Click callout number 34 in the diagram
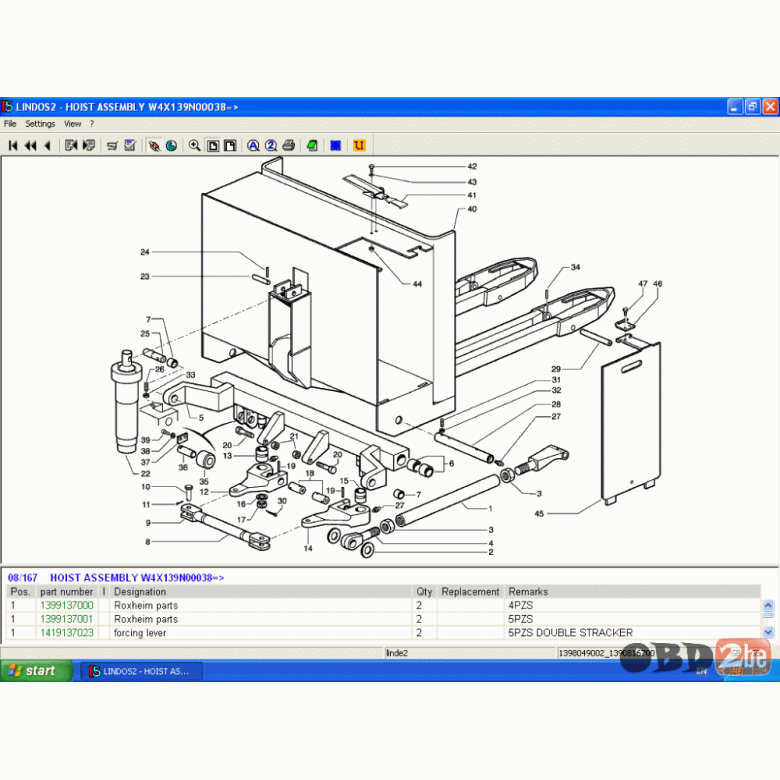 (x=576, y=267)
